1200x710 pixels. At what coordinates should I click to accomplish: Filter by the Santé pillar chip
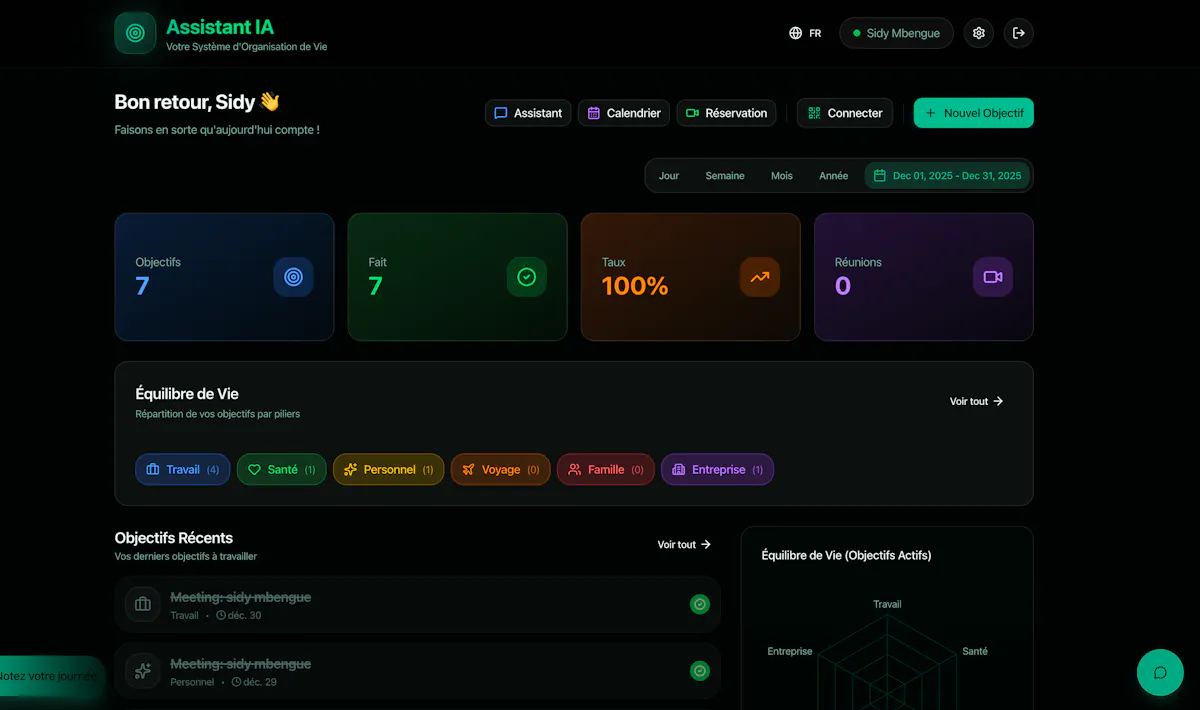click(282, 470)
